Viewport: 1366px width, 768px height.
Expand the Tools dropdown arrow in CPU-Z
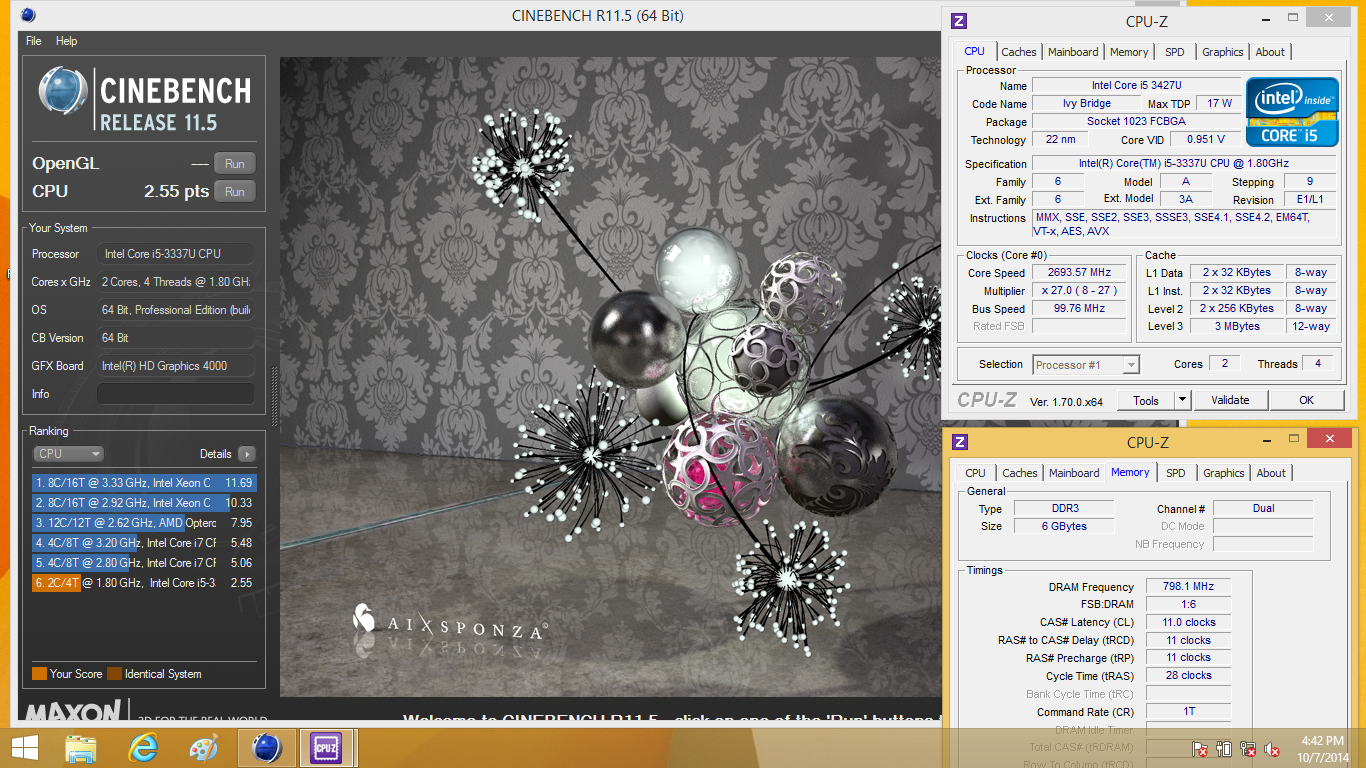(x=1181, y=400)
